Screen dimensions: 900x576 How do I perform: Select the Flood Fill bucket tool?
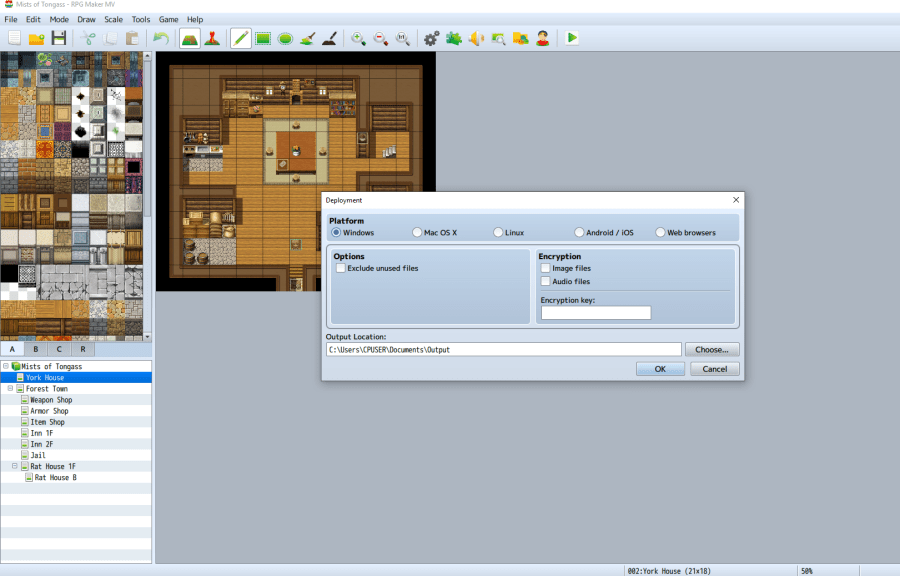(308, 38)
